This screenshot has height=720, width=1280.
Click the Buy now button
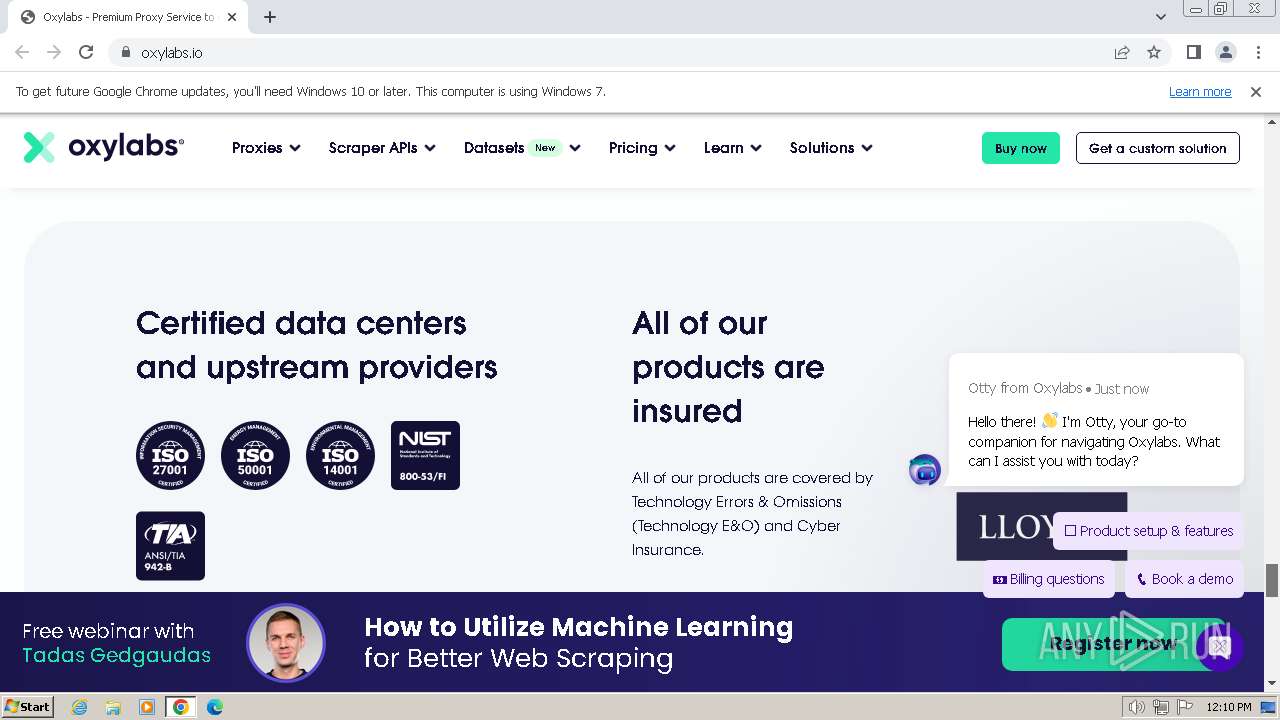(1021, 148)
